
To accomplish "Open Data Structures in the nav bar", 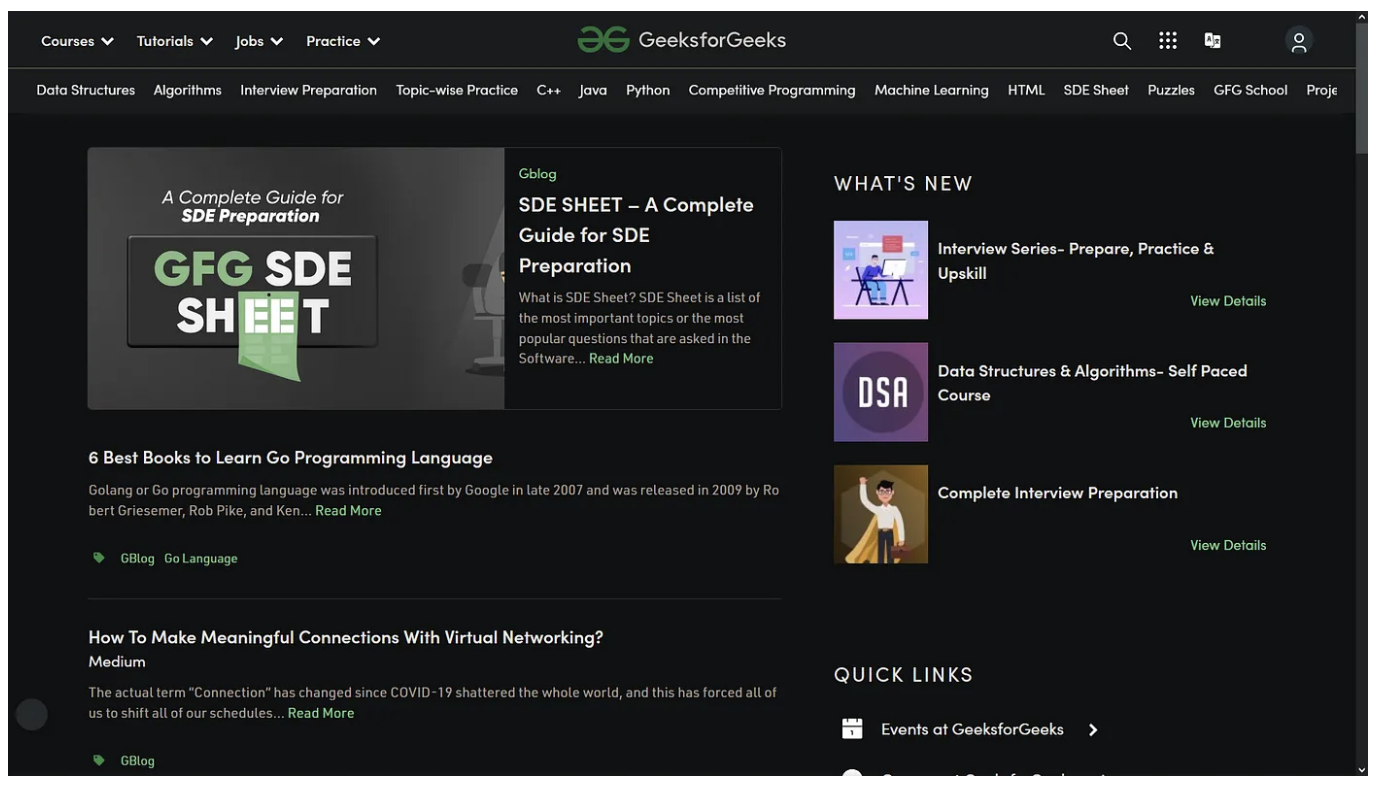I will pos(86,90).
